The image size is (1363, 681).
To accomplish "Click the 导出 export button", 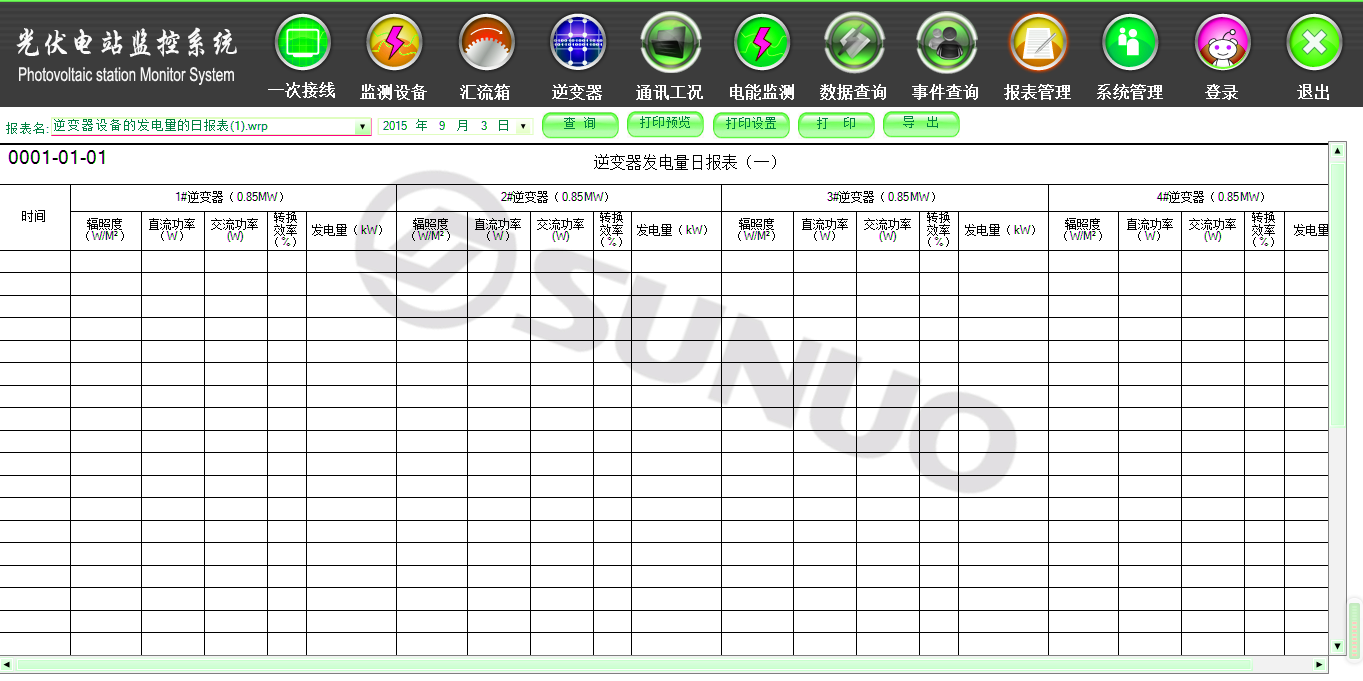I will (x=921, y=124).
